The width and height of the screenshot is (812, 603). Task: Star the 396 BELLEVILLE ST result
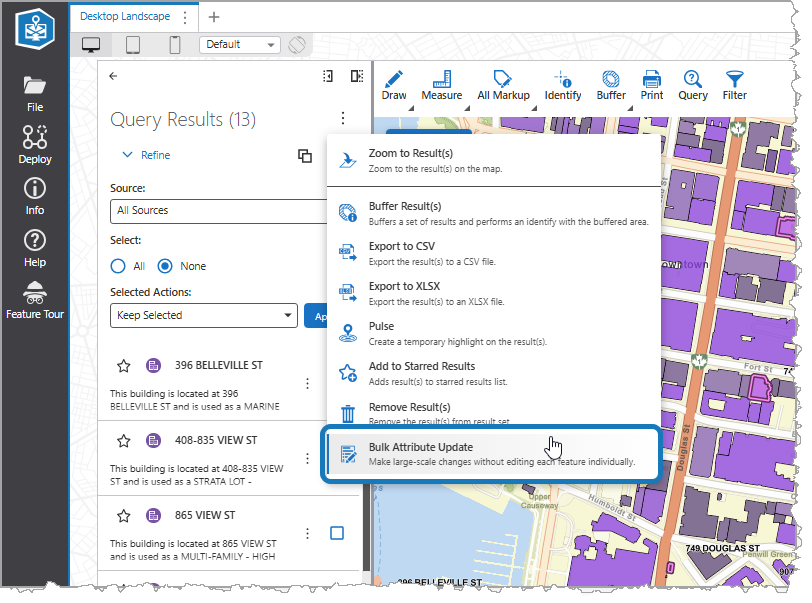124,366
